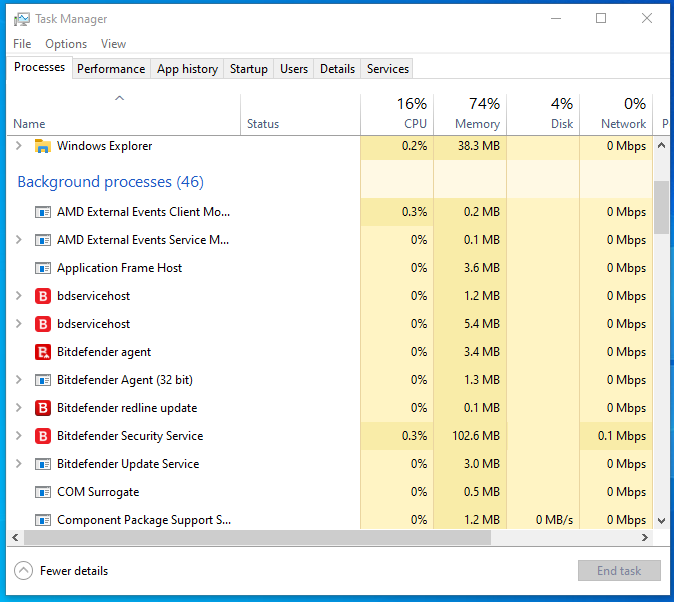Collapse details with Fewer details toggle
This screenshot has width=674, height=602.
pyautogui.click(x=23, y=571)
